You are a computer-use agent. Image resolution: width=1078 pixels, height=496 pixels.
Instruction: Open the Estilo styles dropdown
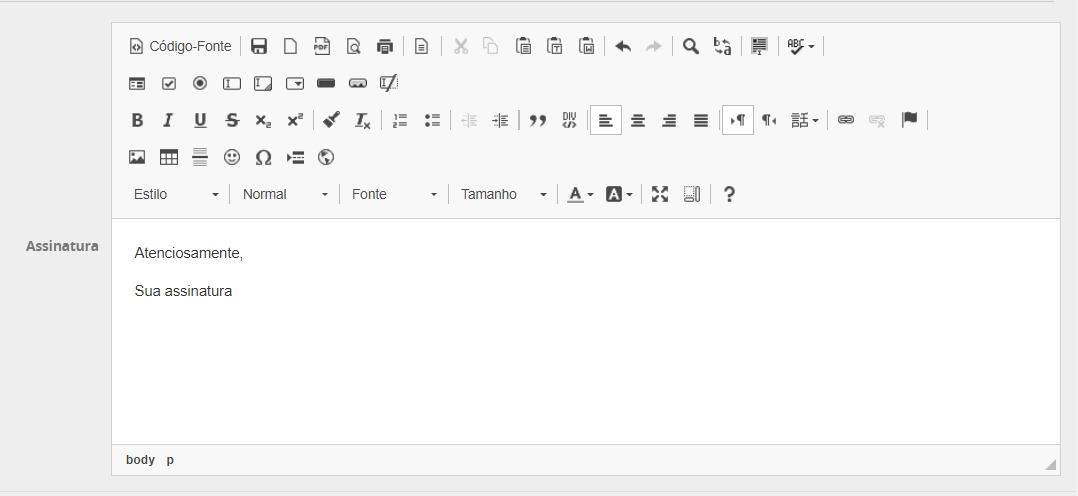[x=176, y=194]
